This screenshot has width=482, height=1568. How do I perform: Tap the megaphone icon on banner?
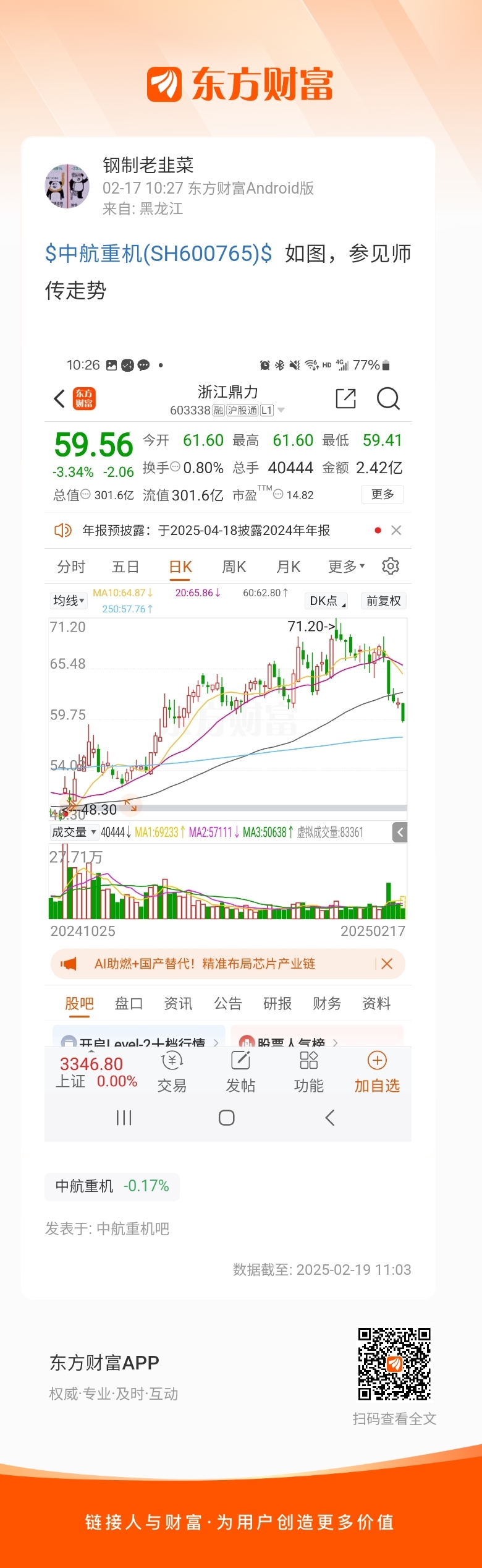coord(68,964)
